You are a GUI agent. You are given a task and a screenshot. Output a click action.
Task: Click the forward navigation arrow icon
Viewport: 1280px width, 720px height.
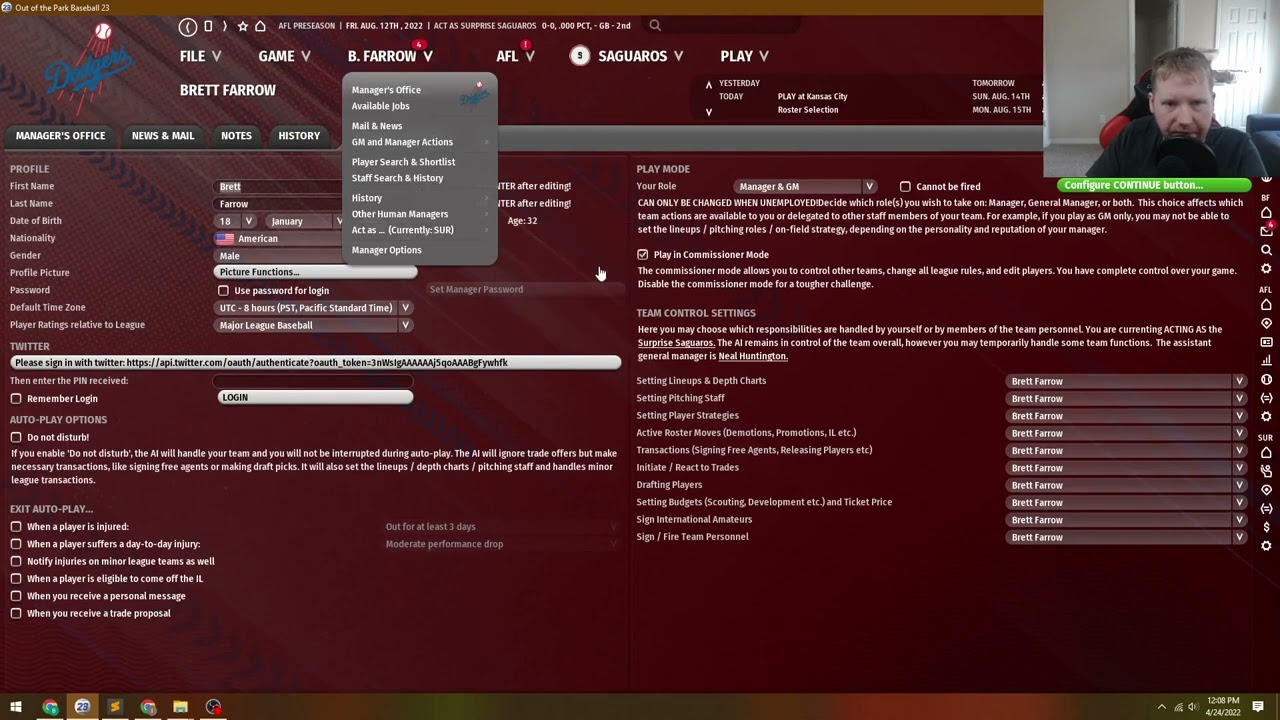pyautogui.click(x=224, y=26)
